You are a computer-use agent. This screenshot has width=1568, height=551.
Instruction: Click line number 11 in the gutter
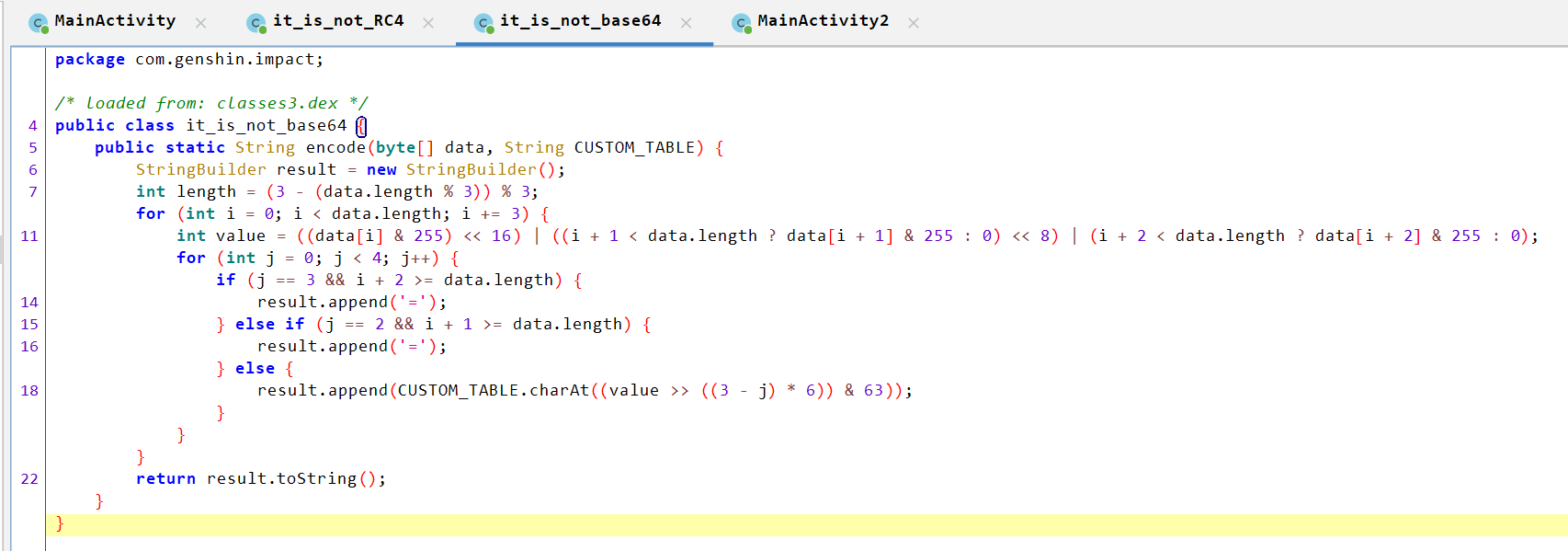point(29,236)
